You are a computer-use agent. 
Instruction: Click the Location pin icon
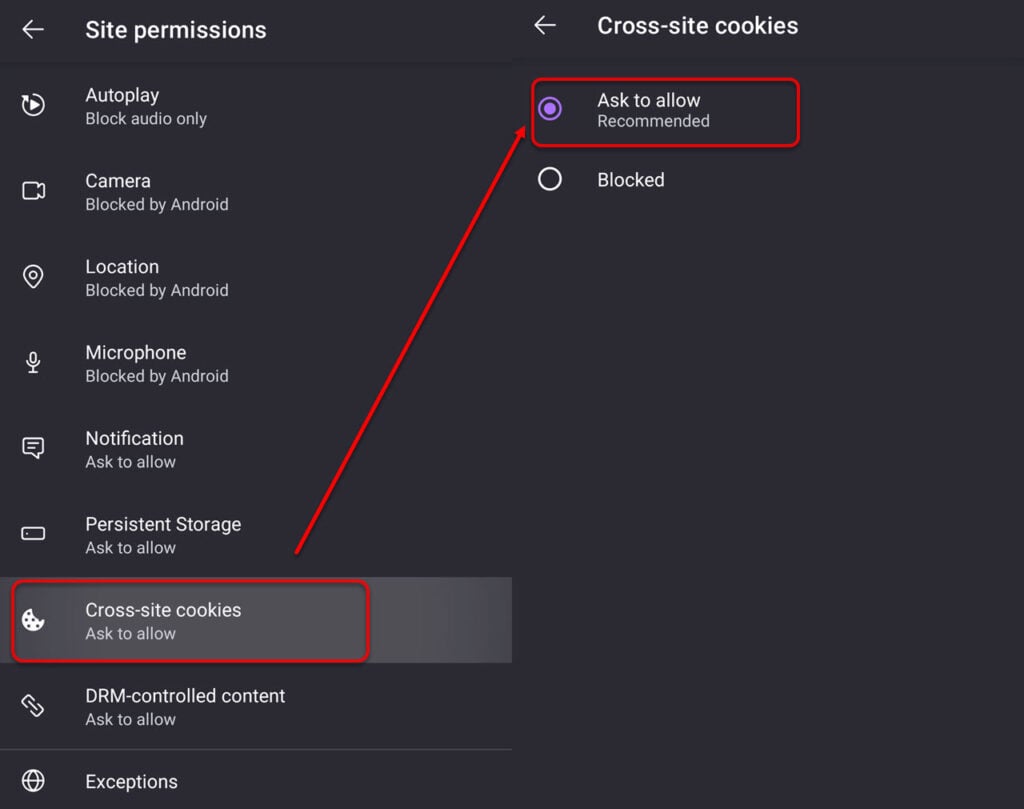(x=33, y=276)
